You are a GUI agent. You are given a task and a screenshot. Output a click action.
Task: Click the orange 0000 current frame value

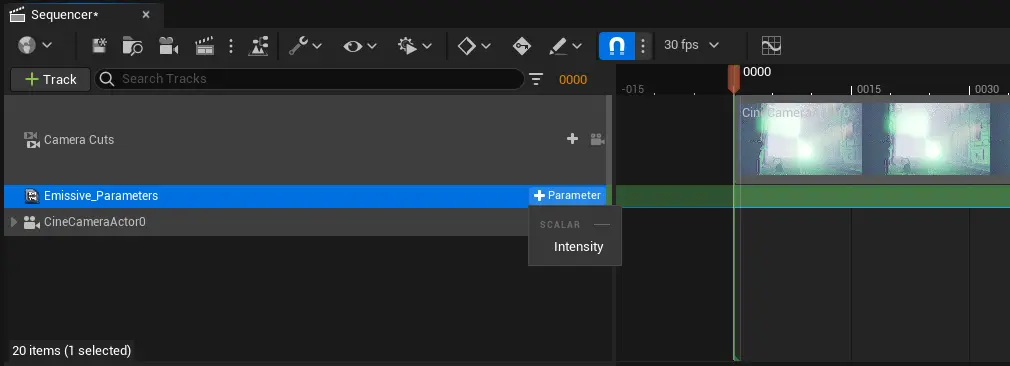[573, 80]
